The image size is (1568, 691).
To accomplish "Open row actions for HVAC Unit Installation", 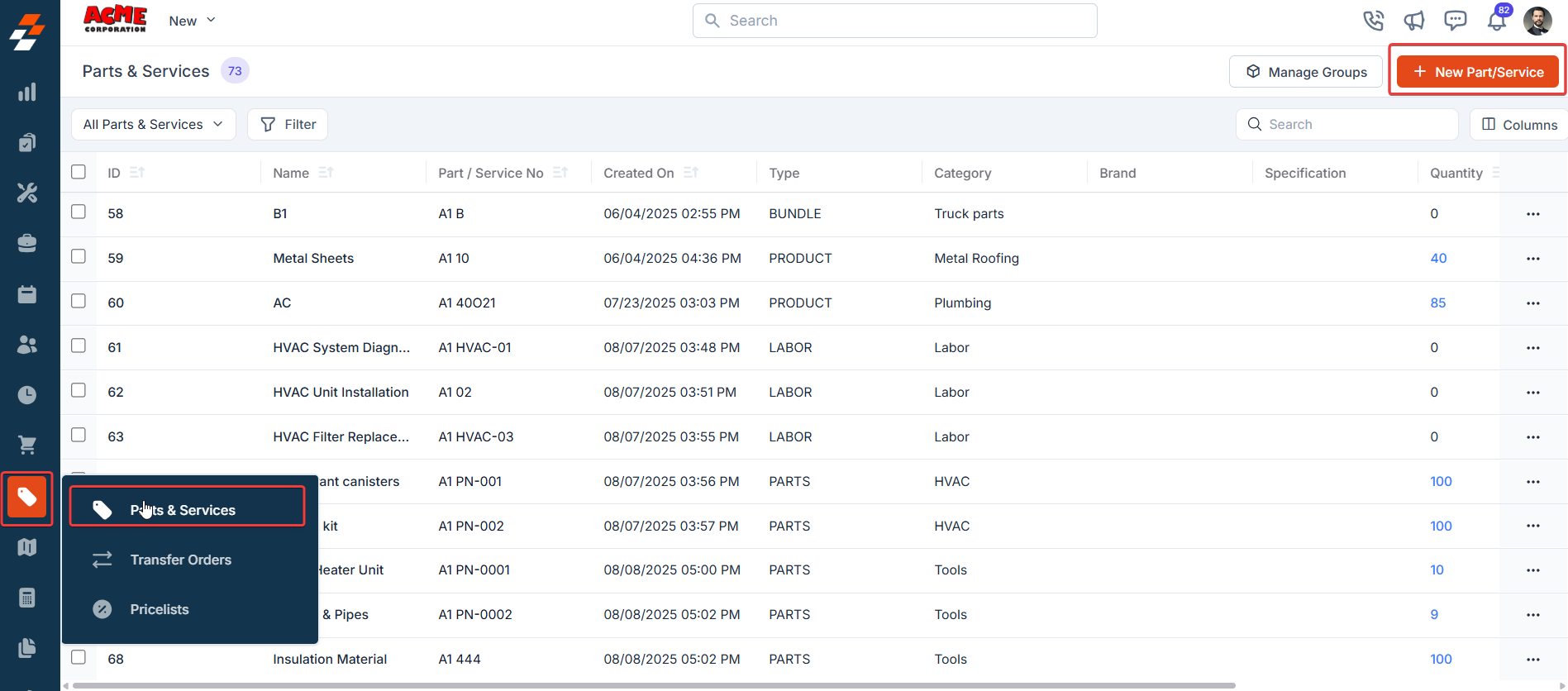I will tap(1533, 393).
